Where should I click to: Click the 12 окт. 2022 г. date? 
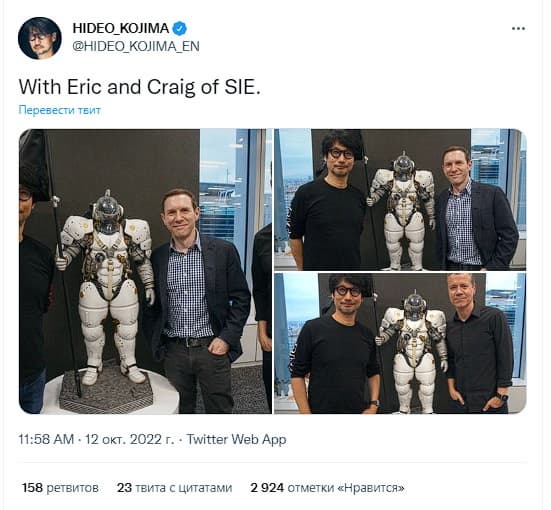point(129,439)
